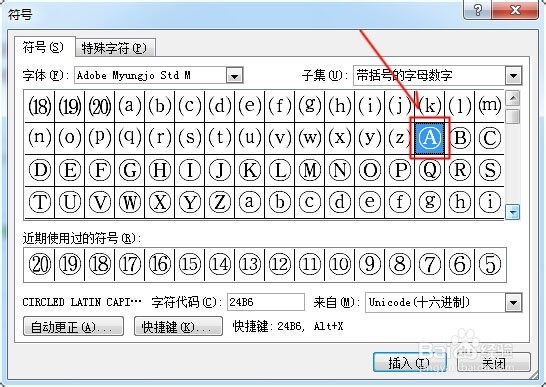546x387 pixels.
Task: Click the 插入(I) insert button
Action: point(410,363)
